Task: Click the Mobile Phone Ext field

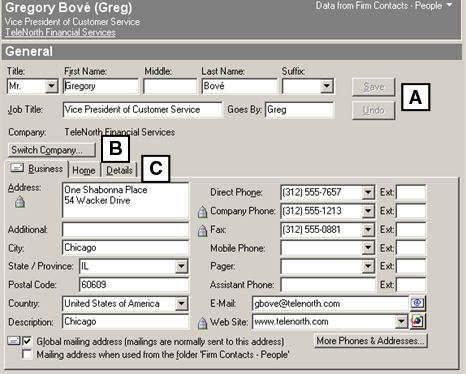Action: coord(411,248)
